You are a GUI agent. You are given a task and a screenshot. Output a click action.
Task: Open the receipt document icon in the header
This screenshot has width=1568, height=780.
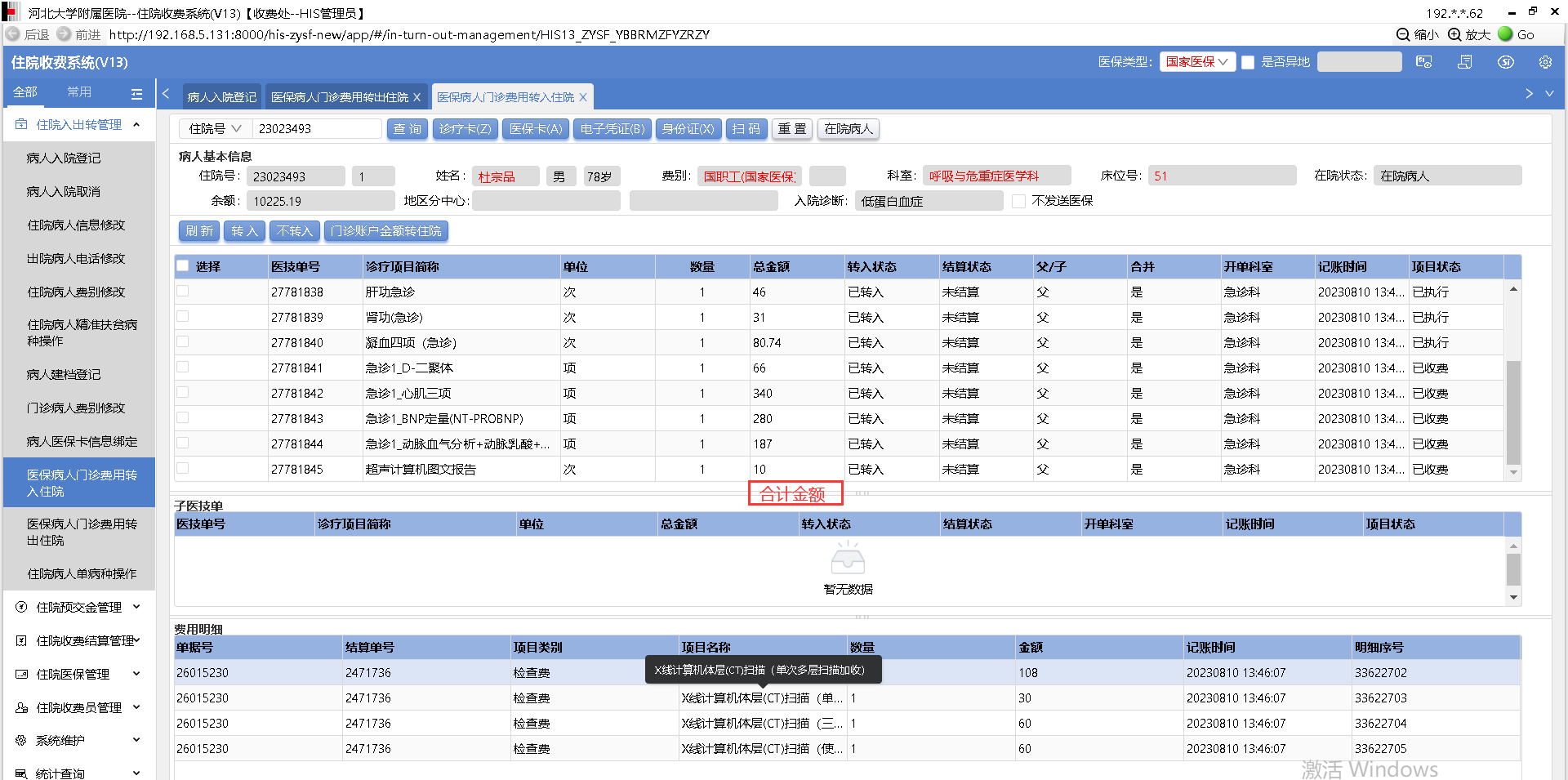click(x=1464, y=62)
